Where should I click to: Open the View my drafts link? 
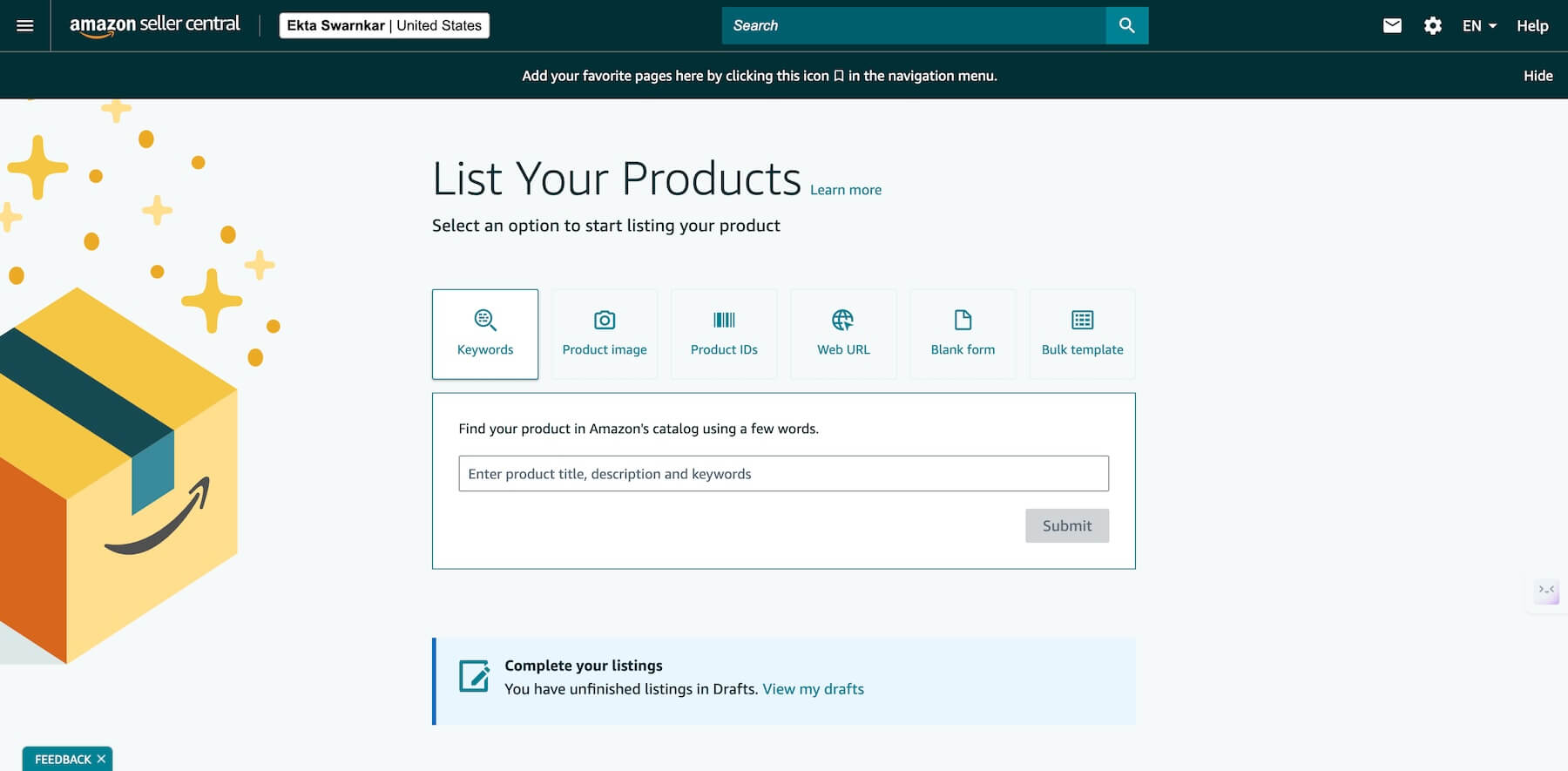(813, 689)
